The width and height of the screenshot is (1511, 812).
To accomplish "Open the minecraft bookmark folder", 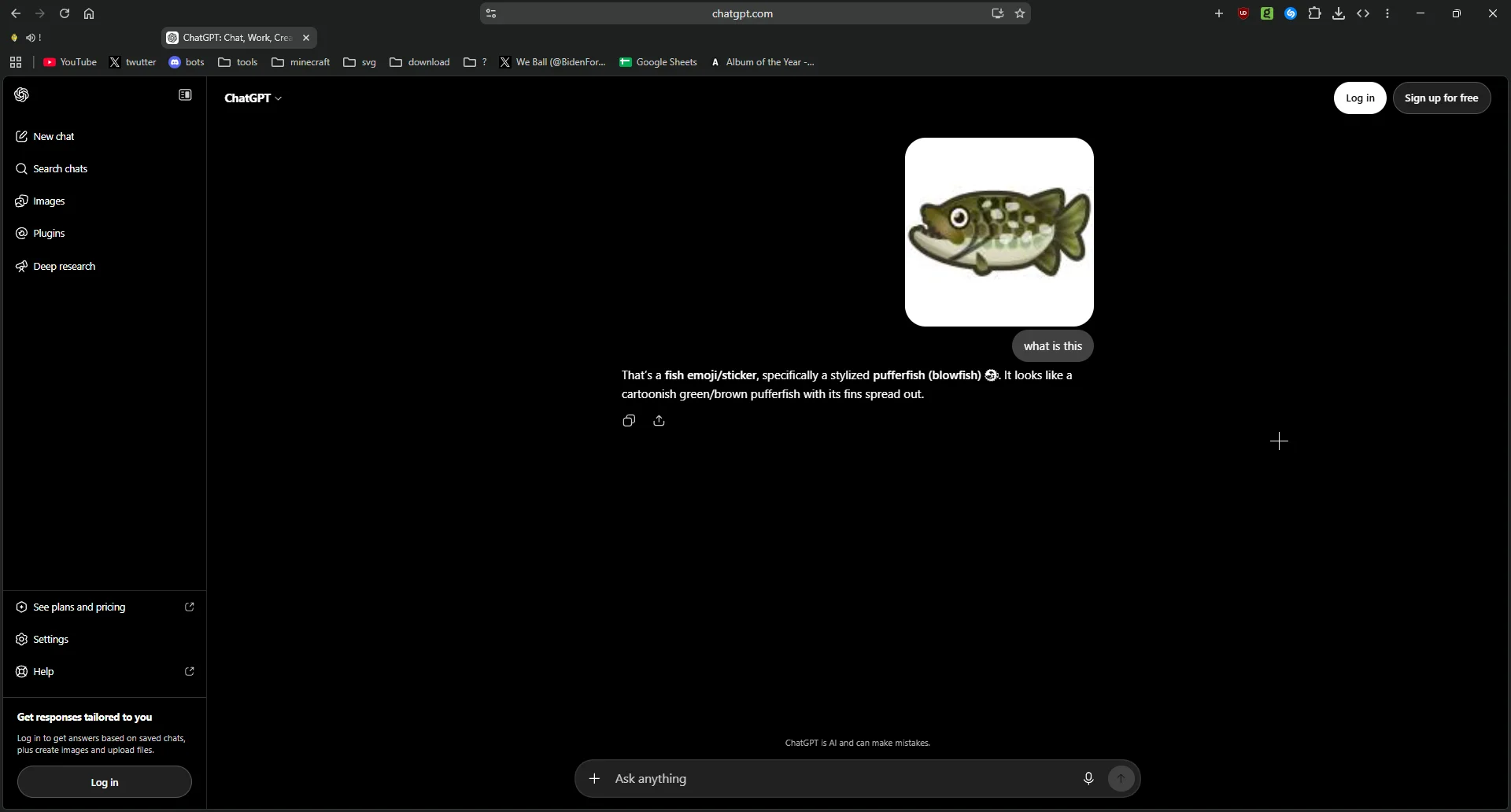I will point(301,62).
